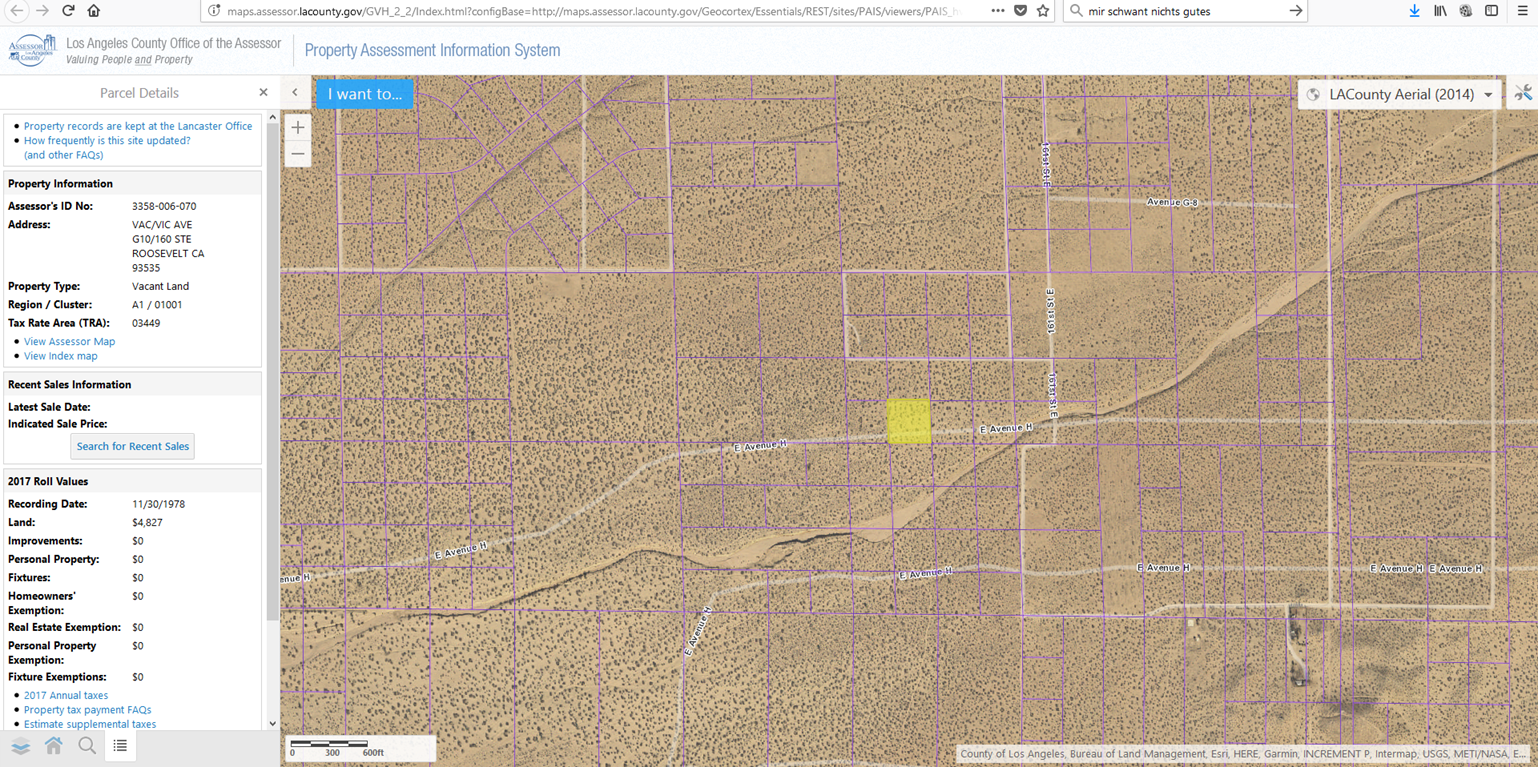Click the Vacant Land property type value
Image resolution: width=1538 pixels, height=767 pixels.
pos(160,287)
